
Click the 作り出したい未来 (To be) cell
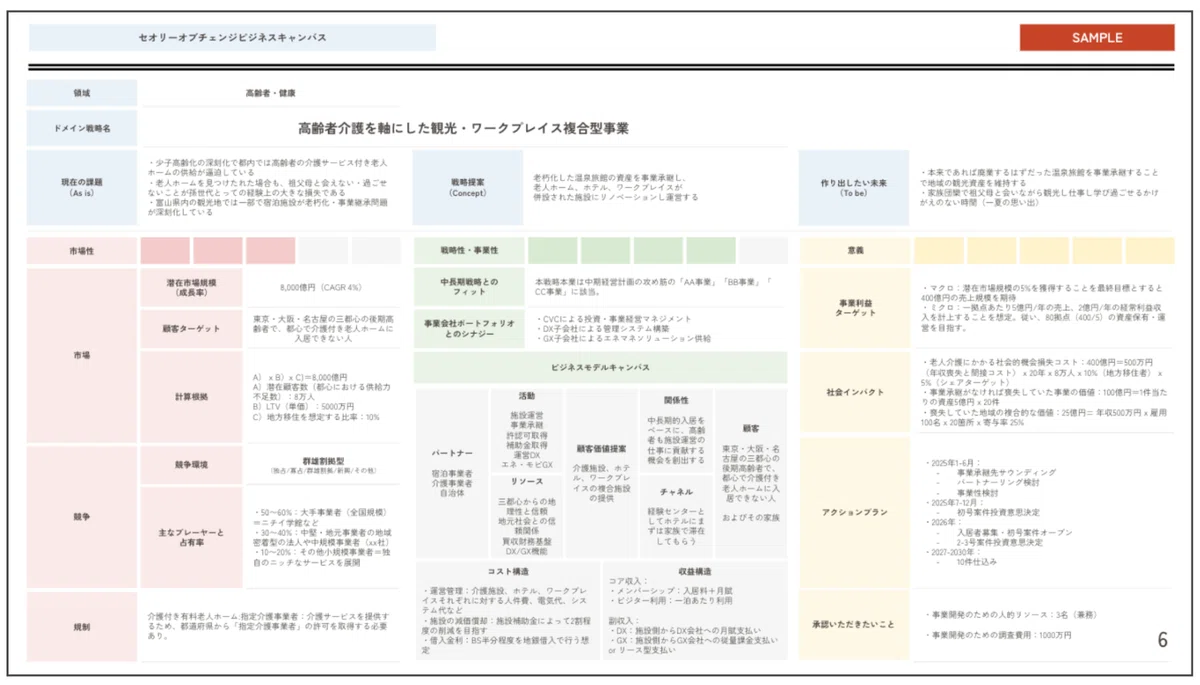[854, 187]
